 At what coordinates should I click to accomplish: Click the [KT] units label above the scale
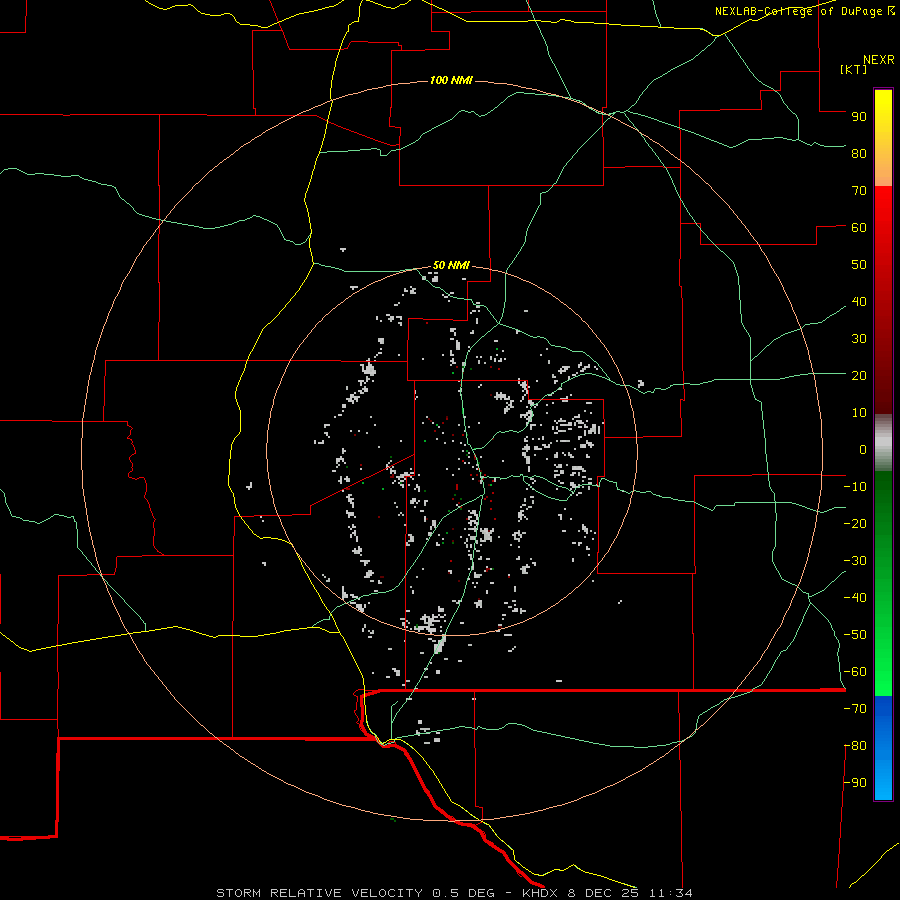click(x=853, y=69)
